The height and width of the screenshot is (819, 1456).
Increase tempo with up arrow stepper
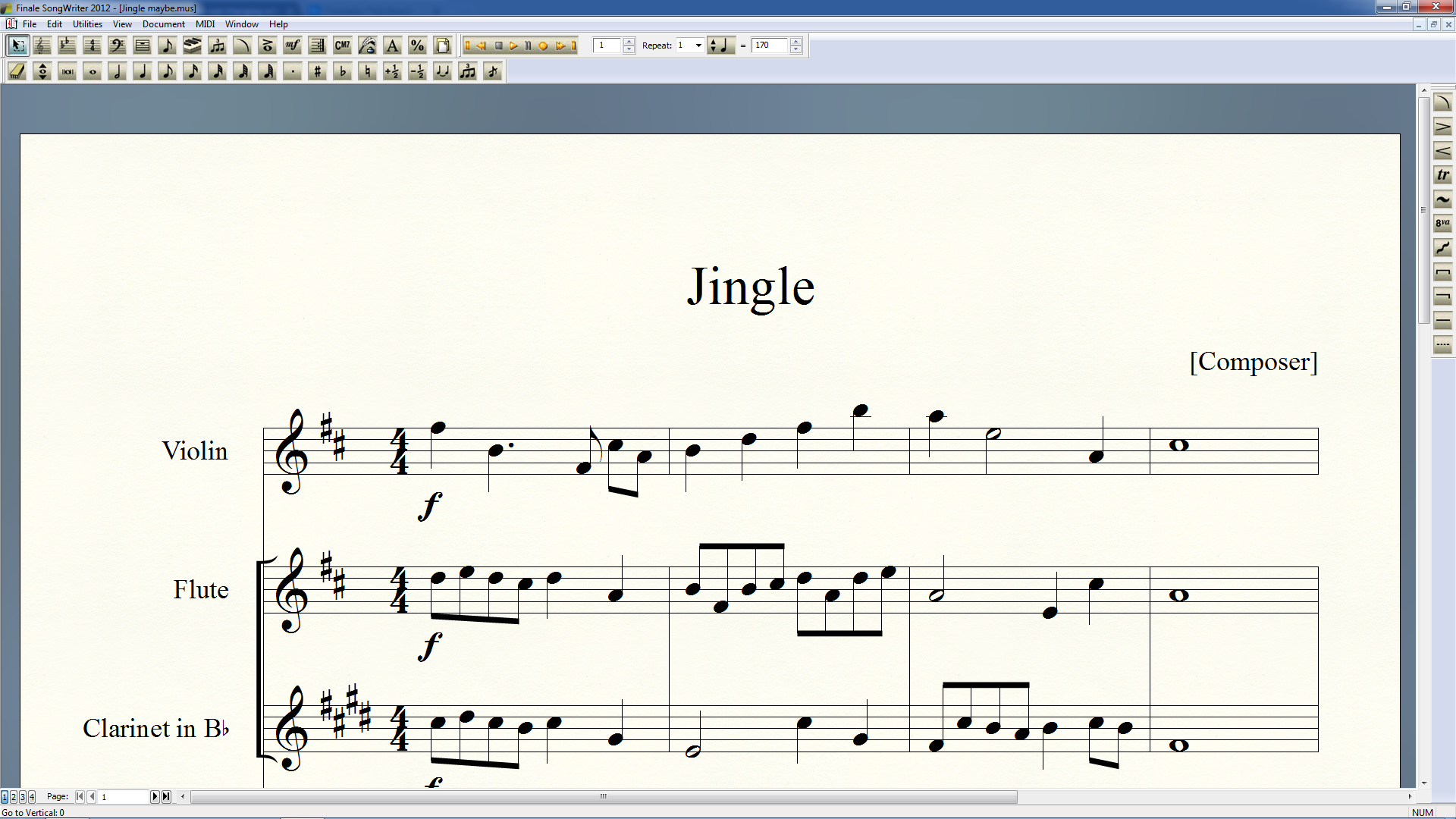coord(795,42)
